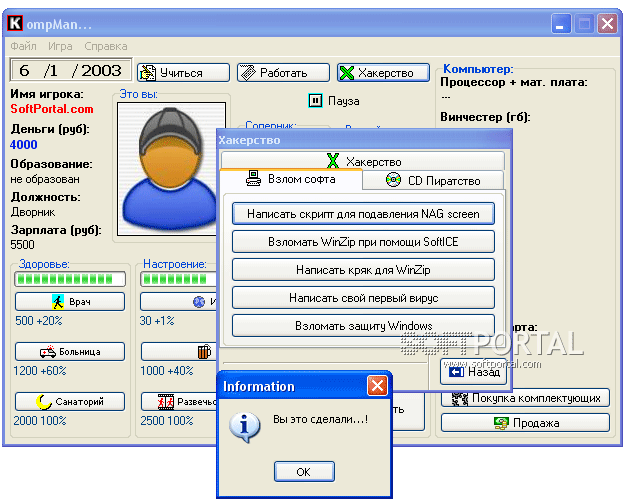Click the blue info bubble icon
The image size is (628, 502).
tap(245, 427)
